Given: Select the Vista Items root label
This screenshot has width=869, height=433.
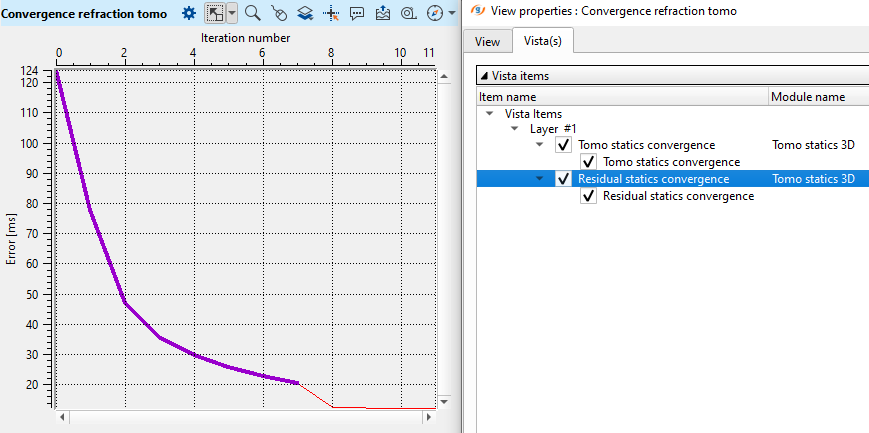Looking at the screenshot, I should tap(533, 114).
